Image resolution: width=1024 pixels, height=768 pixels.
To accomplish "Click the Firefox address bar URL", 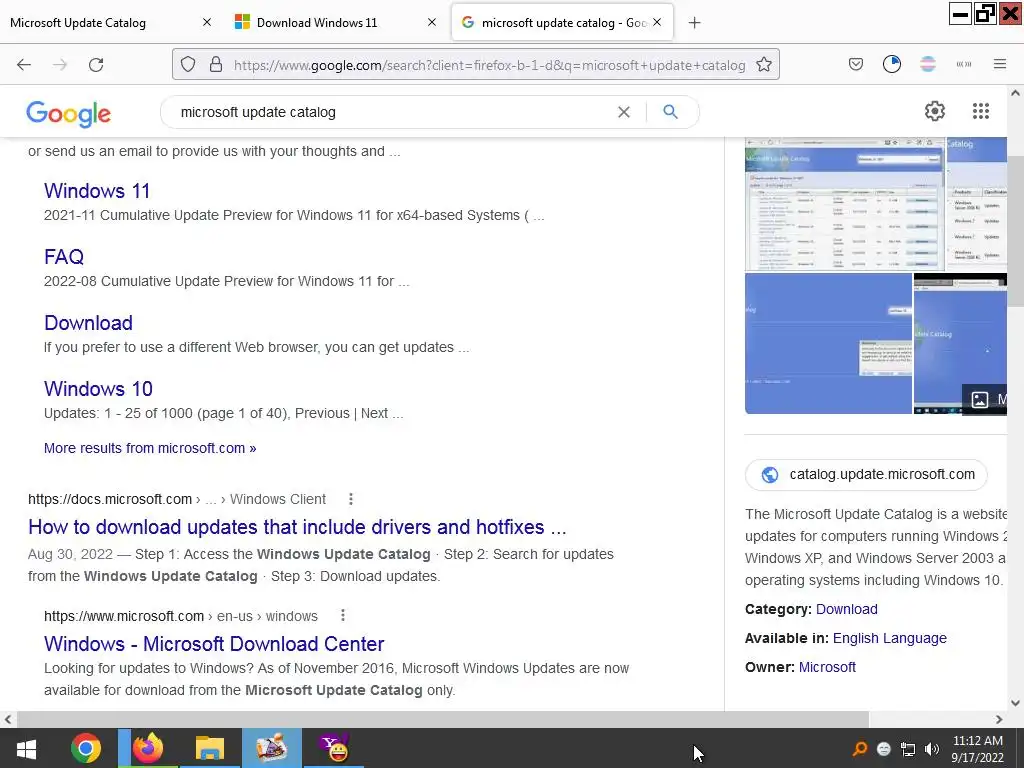I will pos(489,65).
